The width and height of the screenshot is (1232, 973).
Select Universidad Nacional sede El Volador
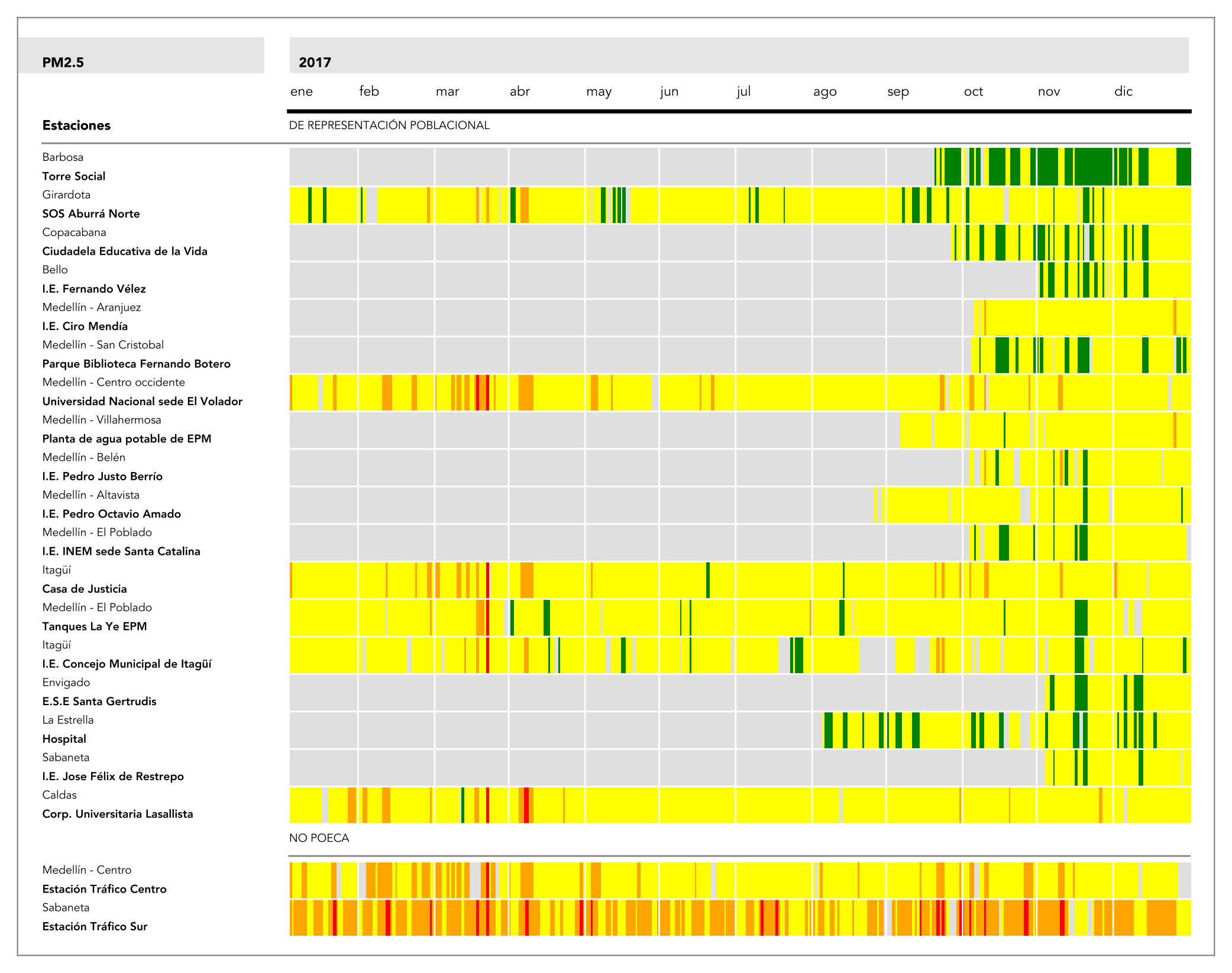(x=142, y=401)
